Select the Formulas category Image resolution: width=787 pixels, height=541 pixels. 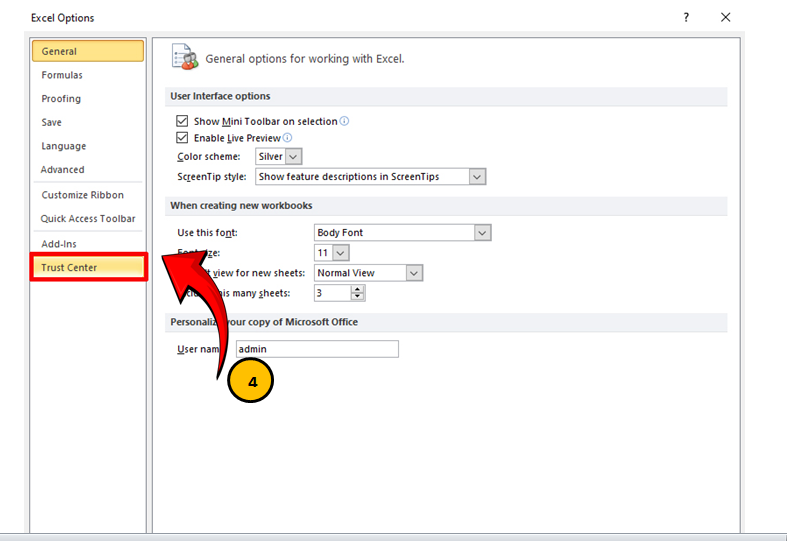coord(62,75)
